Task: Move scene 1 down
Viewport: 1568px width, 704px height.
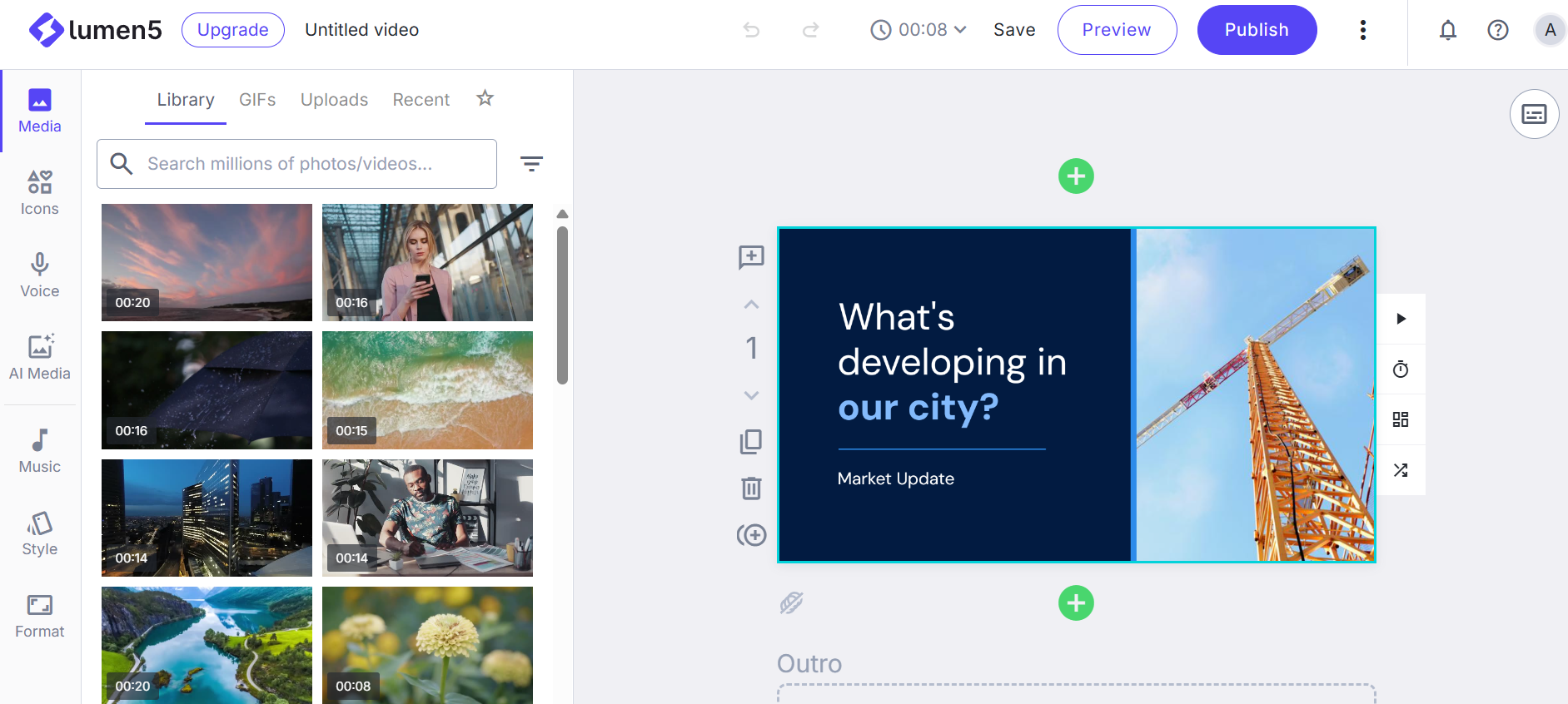Action: 751,395
